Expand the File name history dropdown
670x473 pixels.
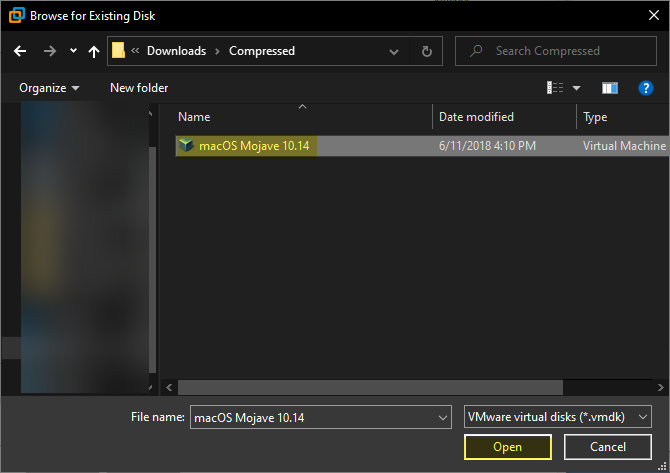443,416
